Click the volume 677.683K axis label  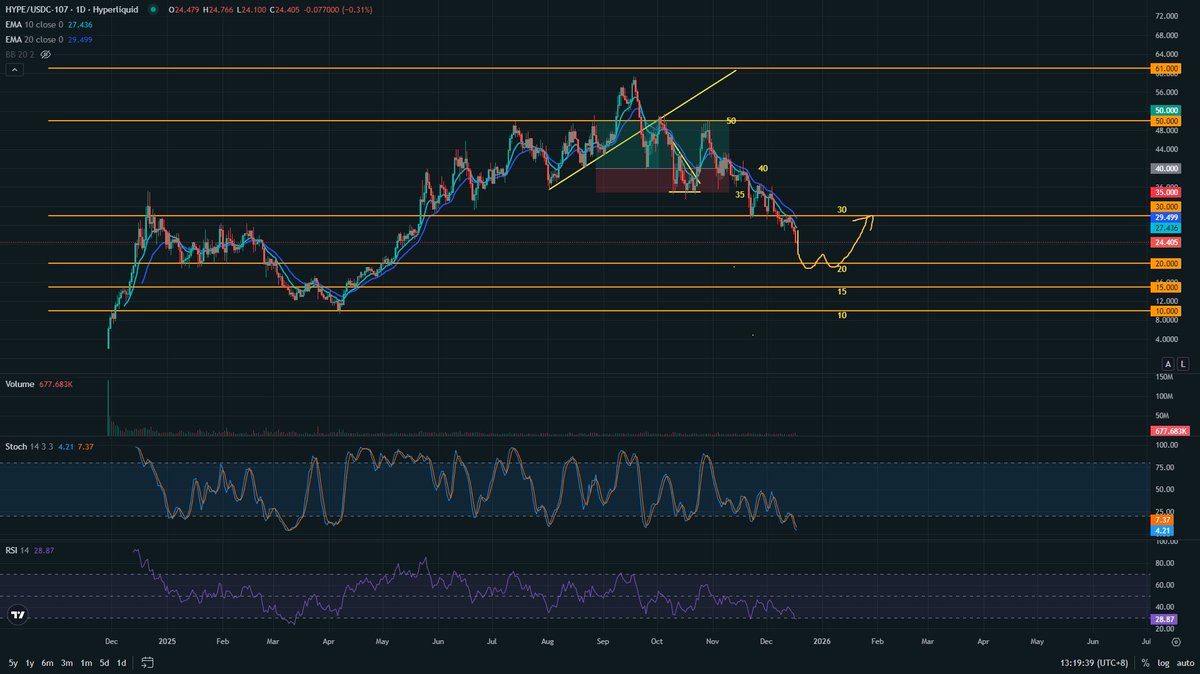1169,431
